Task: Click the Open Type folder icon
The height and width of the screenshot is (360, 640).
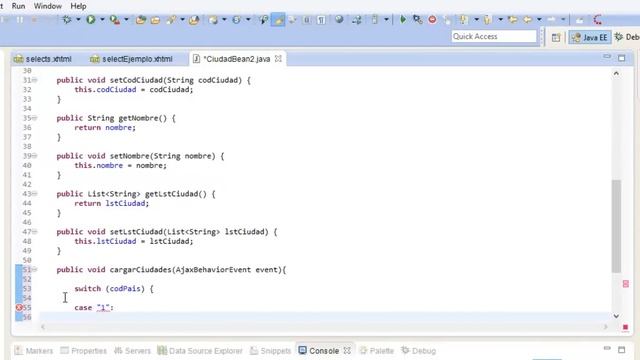Action: (155, 20)
